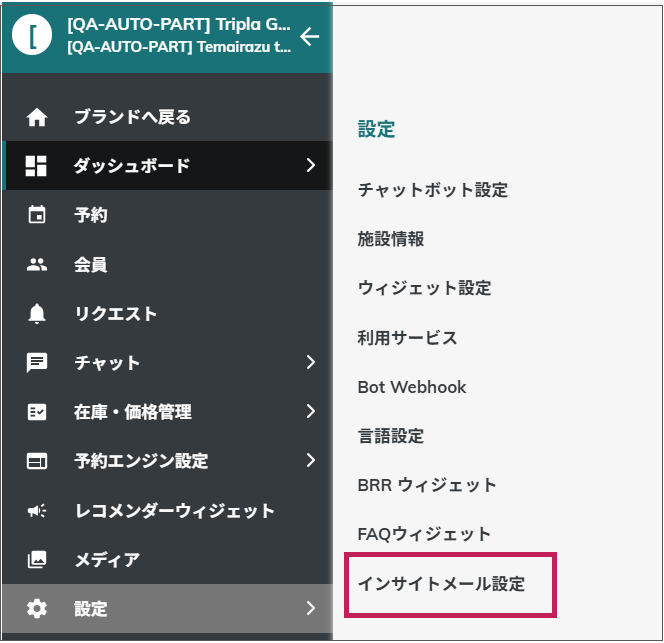Open the 会員 menu item
This screenshot has width=664, height=643.
pos(167,264)
